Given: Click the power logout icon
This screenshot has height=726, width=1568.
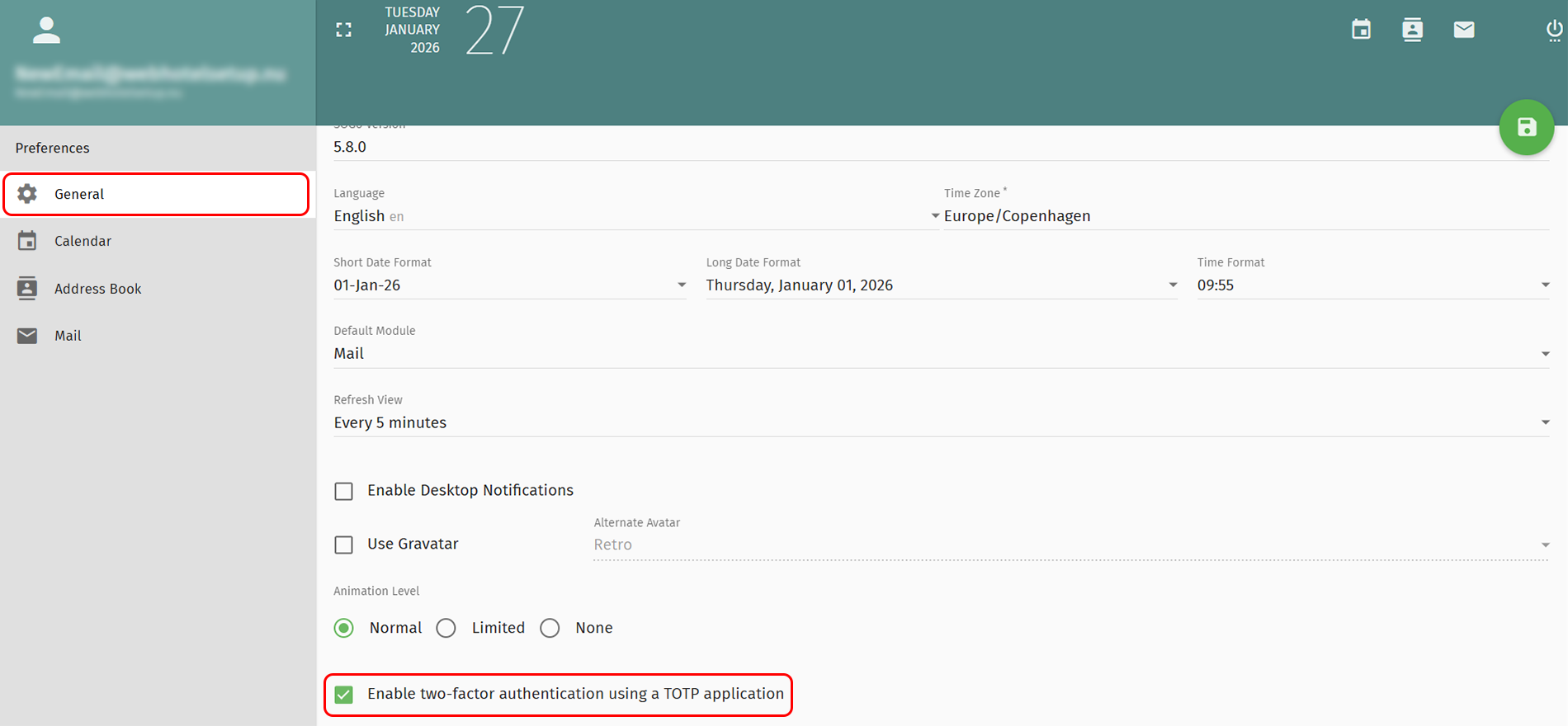Looking at the screenshot, I should click(1553, 31).
